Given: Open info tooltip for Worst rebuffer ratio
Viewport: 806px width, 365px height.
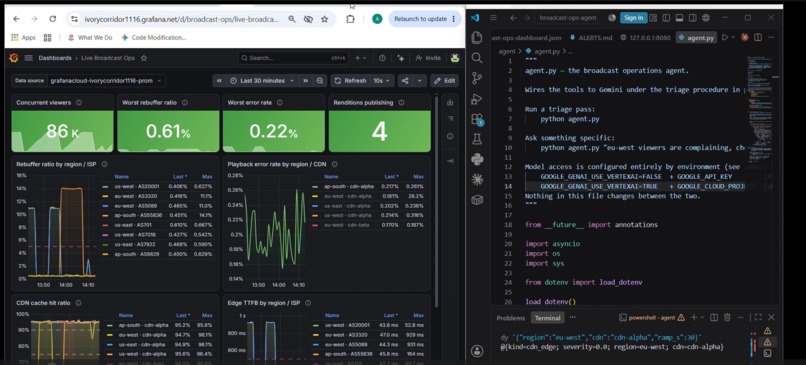Looking at the screenshot, I should 185,103.
